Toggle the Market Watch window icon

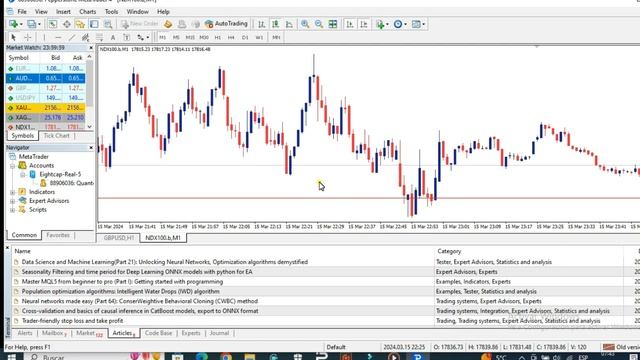click(53, 24)
